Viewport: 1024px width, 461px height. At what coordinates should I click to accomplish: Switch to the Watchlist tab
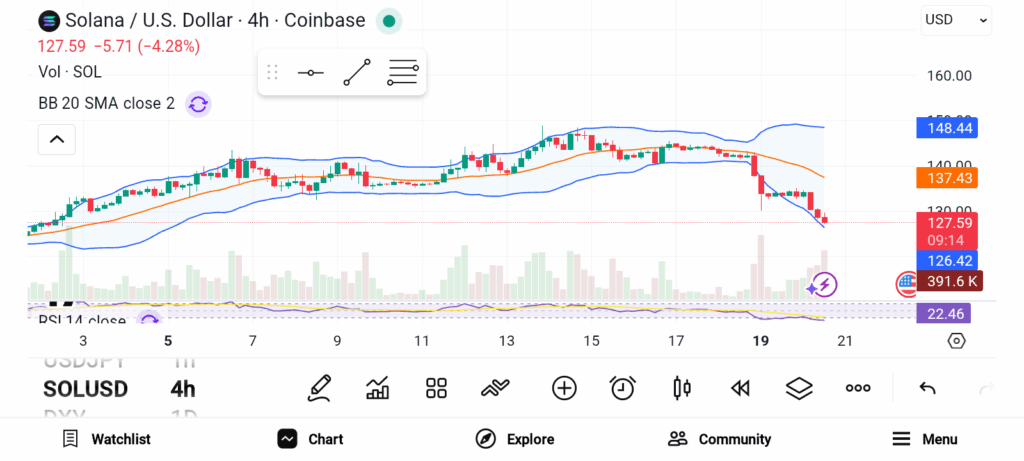pyautogui.click(x=106, y=439)
